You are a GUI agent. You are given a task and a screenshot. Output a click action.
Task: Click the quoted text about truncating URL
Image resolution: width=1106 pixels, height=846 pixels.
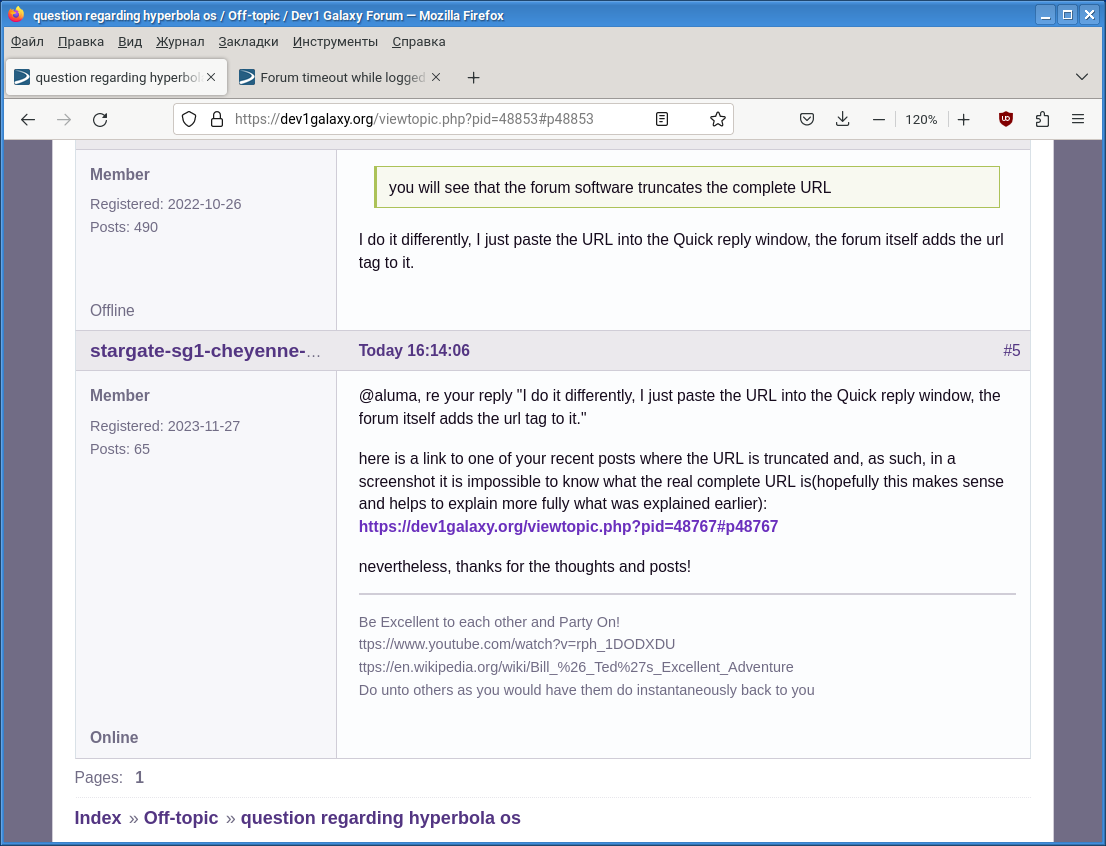609,188
